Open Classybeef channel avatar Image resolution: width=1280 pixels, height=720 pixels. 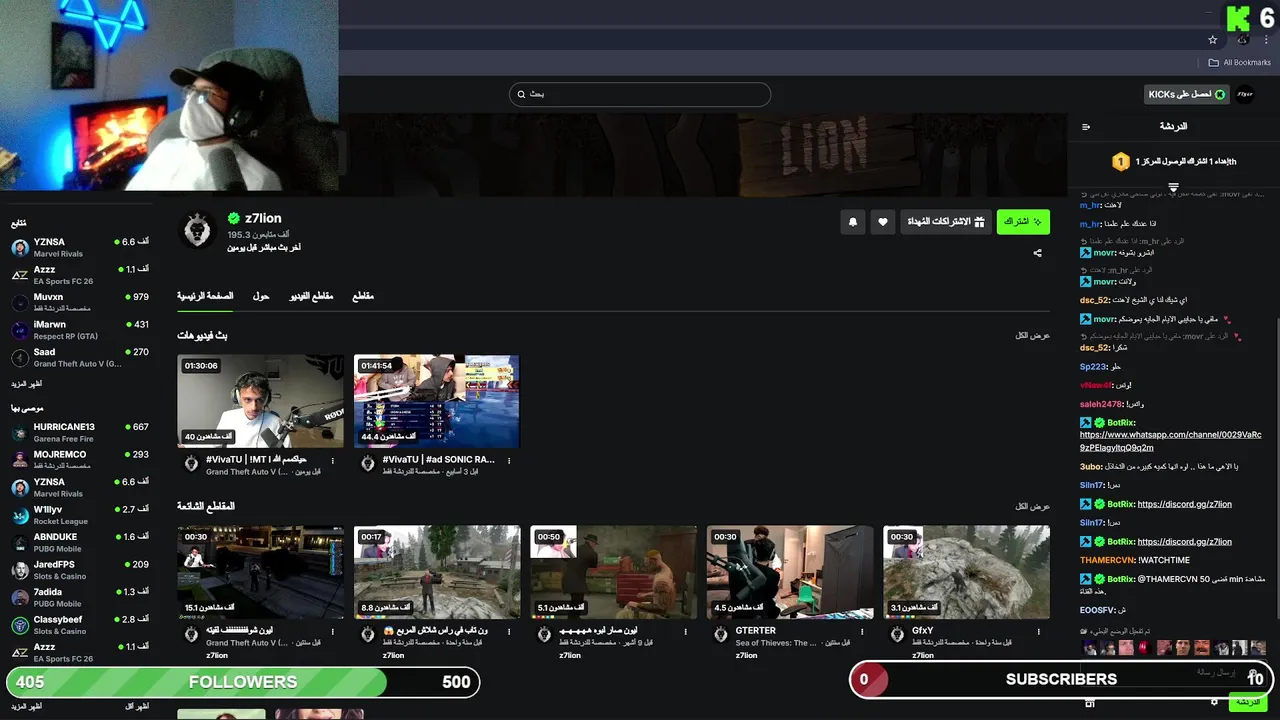[x=20, y=625]
